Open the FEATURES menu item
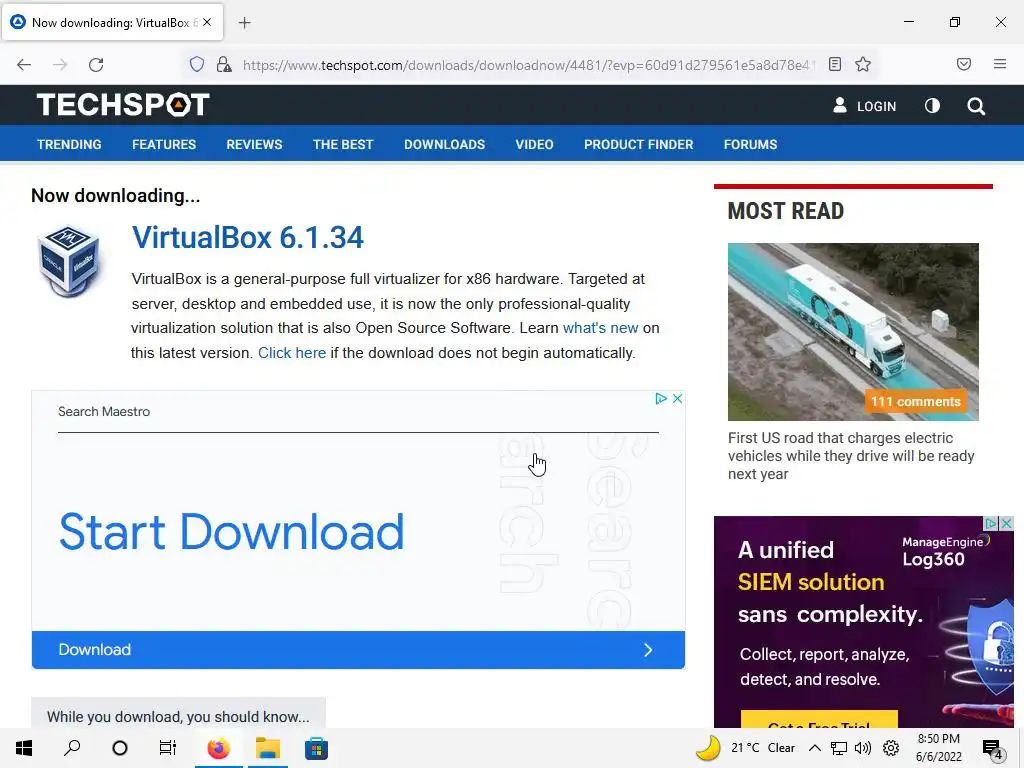This screenshot has width=1024, height=768. (x=164, y=144)
